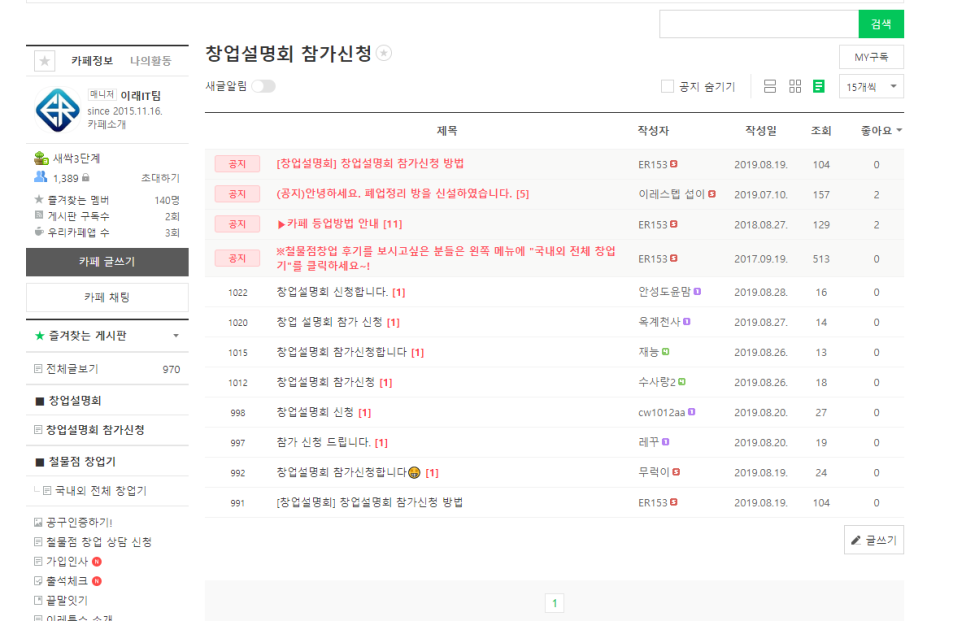Click author 재능
966x621 pixels.
(x=649, y=352)
